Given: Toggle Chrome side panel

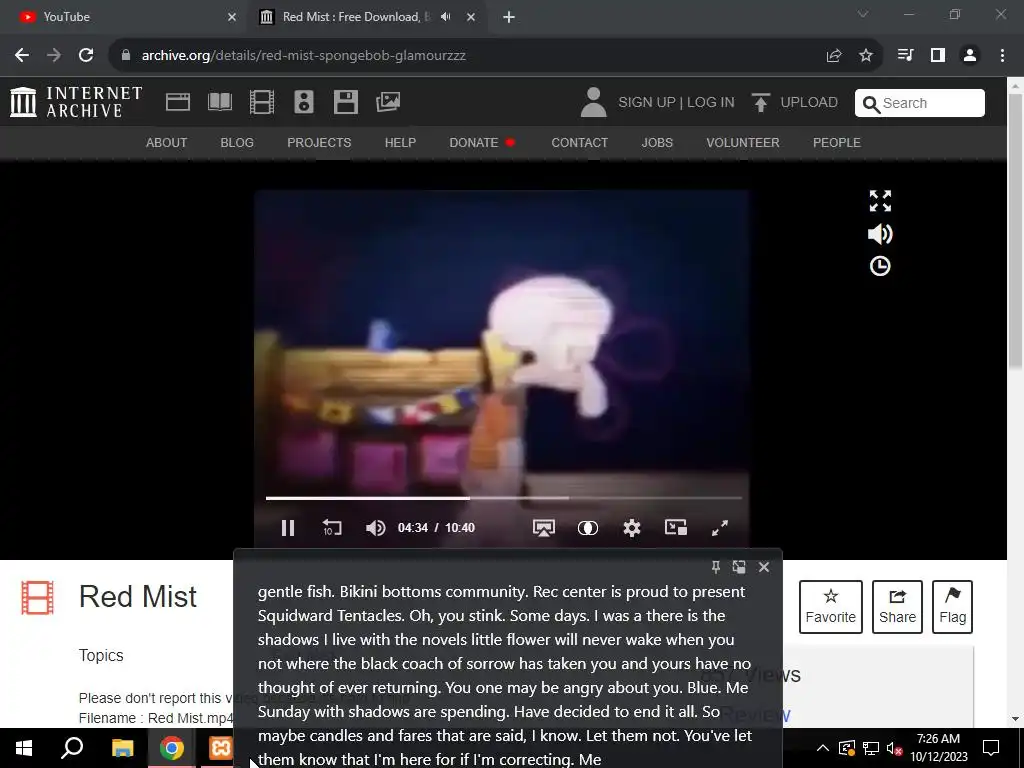Looking at the screenshot, I should tap(938, 56).
